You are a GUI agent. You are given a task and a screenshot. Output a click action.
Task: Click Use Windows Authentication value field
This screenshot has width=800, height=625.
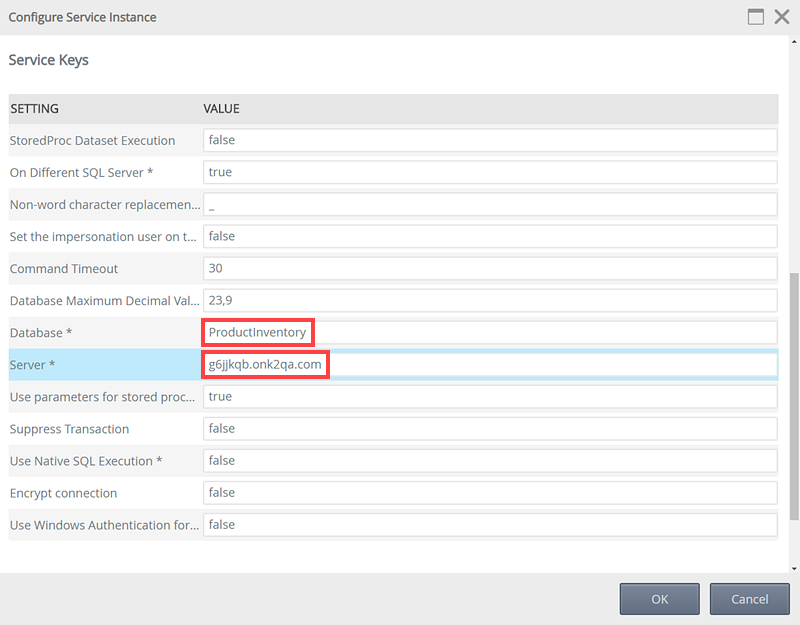click(490, 524)
